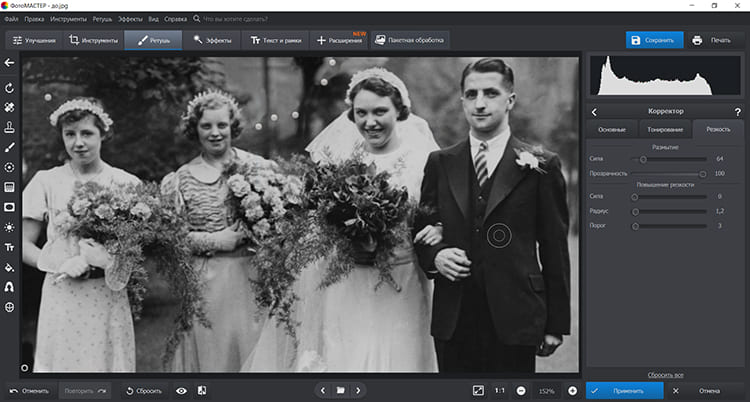
Task: Toggle the eye preview of original image
Action: (x=181, y=390)
